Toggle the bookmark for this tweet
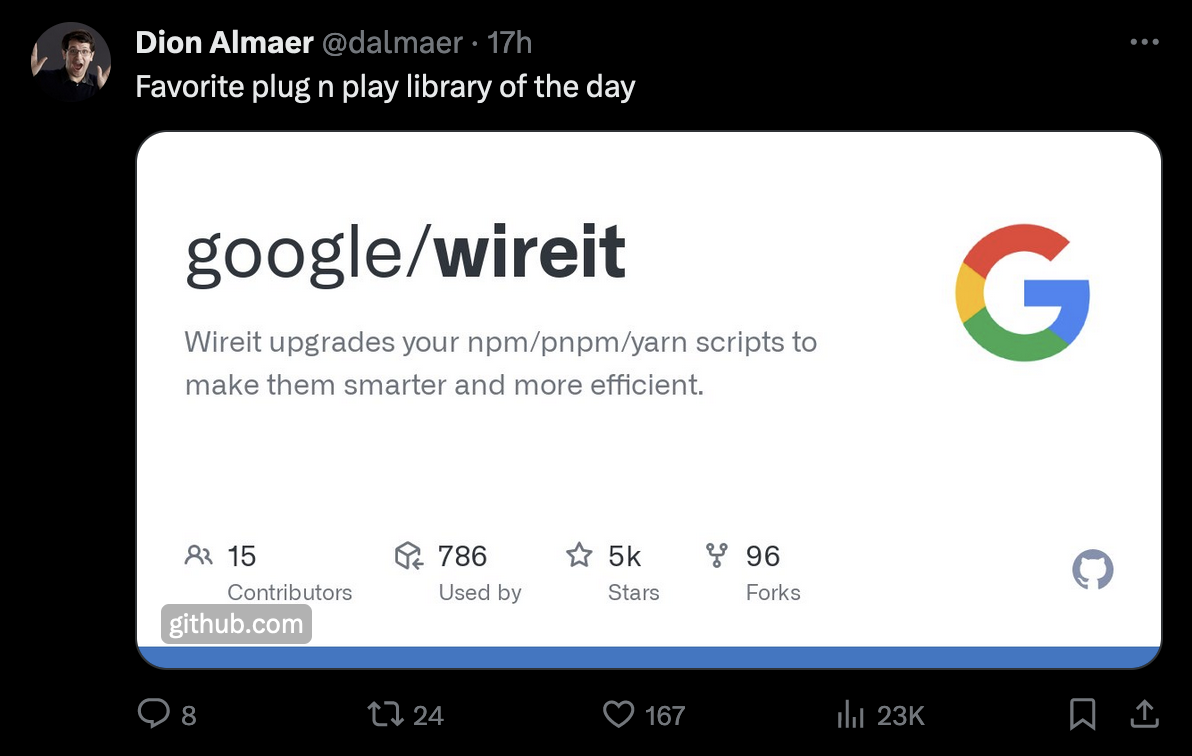The height and width of the screenshot is (756, 1192). (1085, 714)
